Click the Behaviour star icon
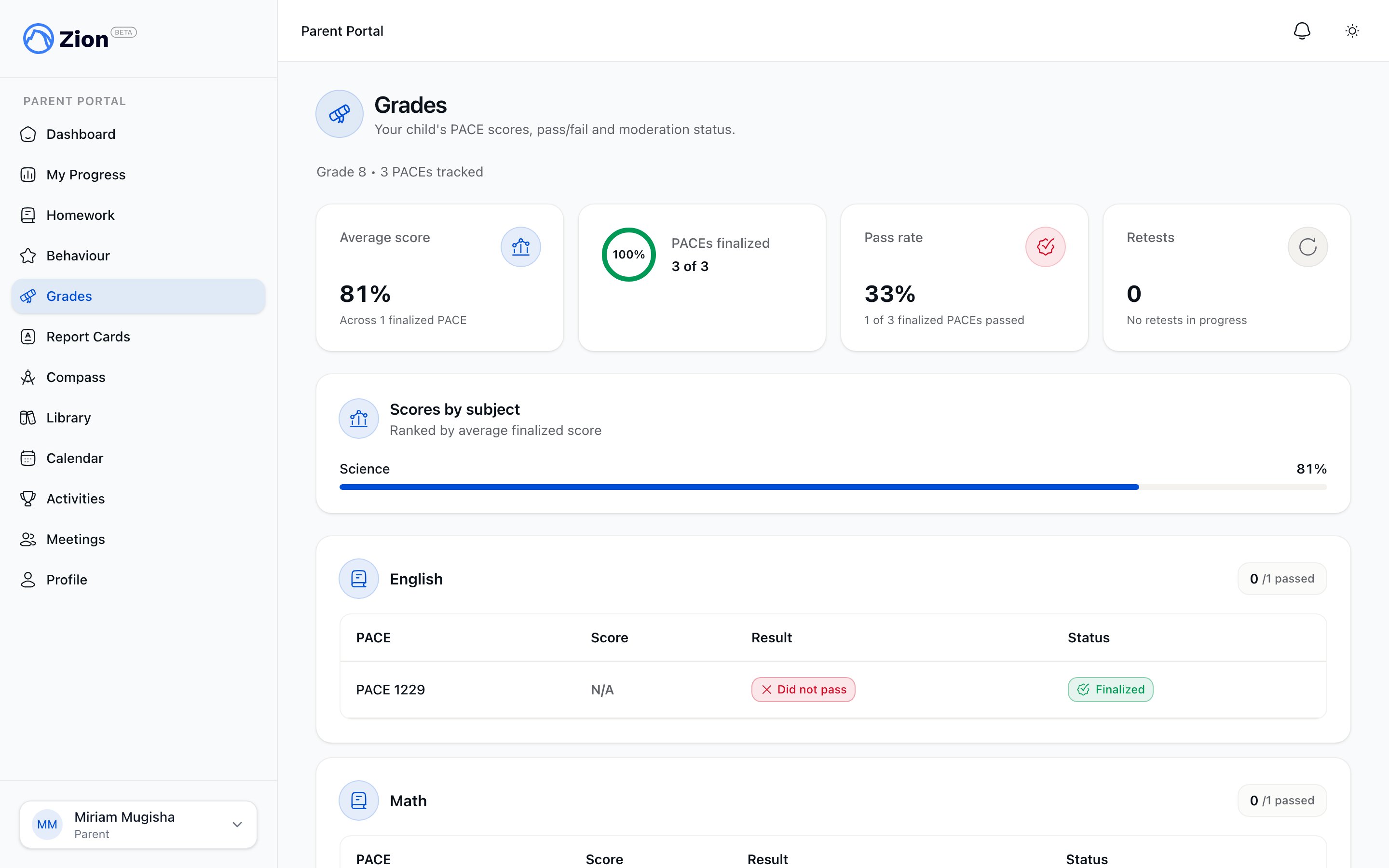 point(28,256)
